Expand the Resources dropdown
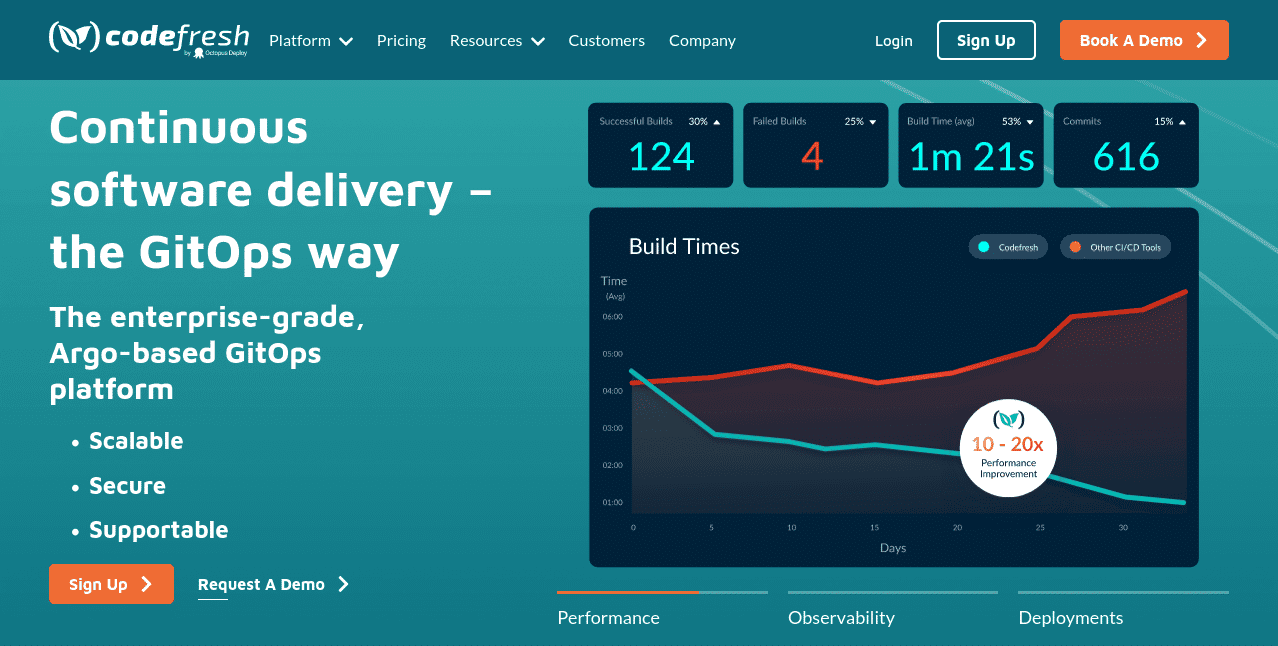The width and height of the screenshot is (1278, 646). click(x=496, y=40)
